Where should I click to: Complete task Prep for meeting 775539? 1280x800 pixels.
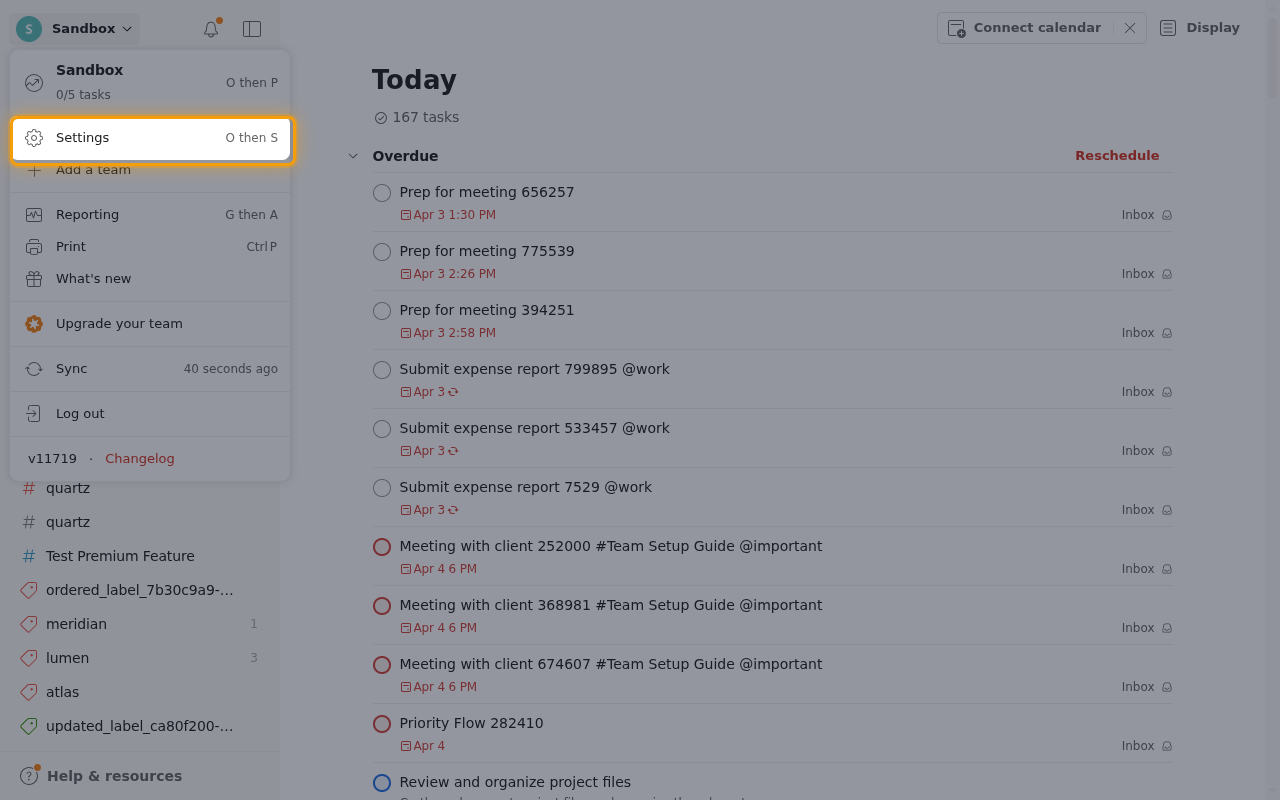(382, 252)
